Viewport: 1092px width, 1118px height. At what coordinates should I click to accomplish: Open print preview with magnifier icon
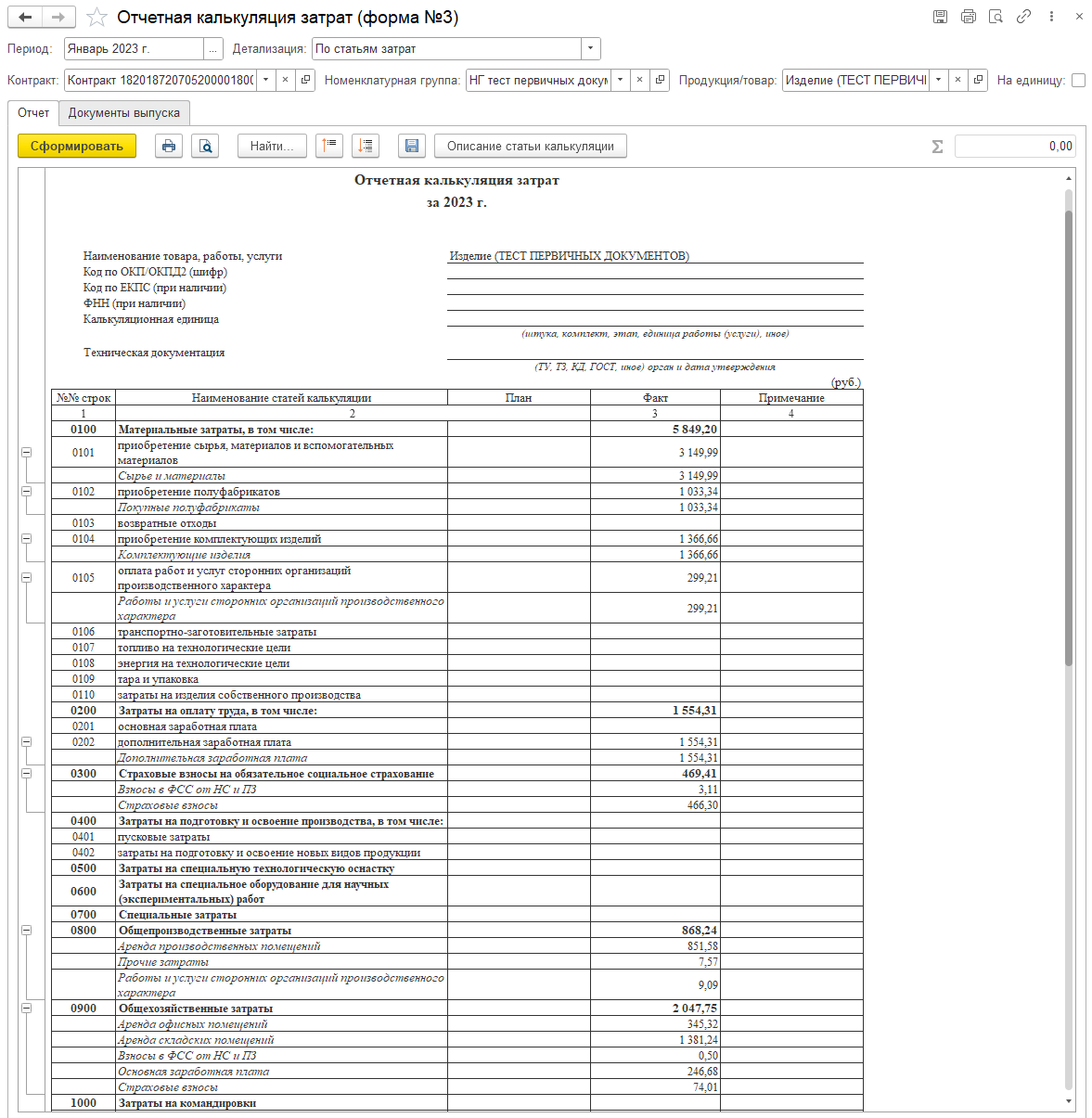(205, 146)
